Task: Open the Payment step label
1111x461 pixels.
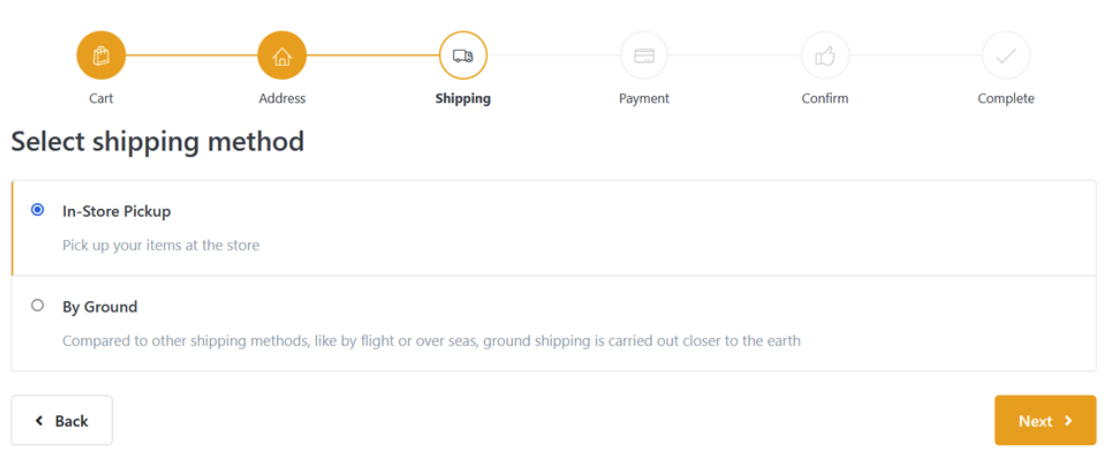Action: click(x=644, y=99)
